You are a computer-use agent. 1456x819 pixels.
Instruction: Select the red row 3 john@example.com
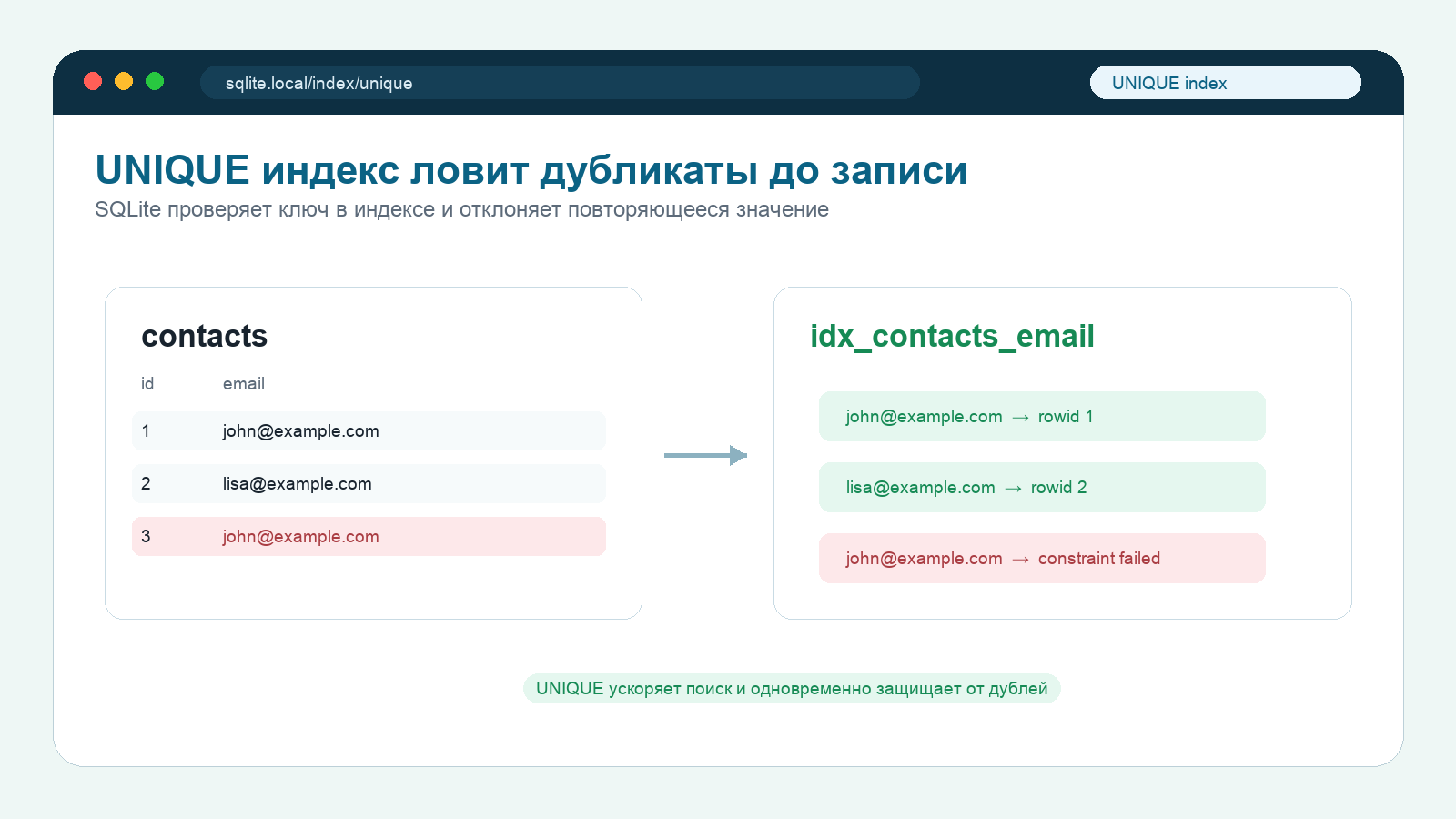(369, 537)
